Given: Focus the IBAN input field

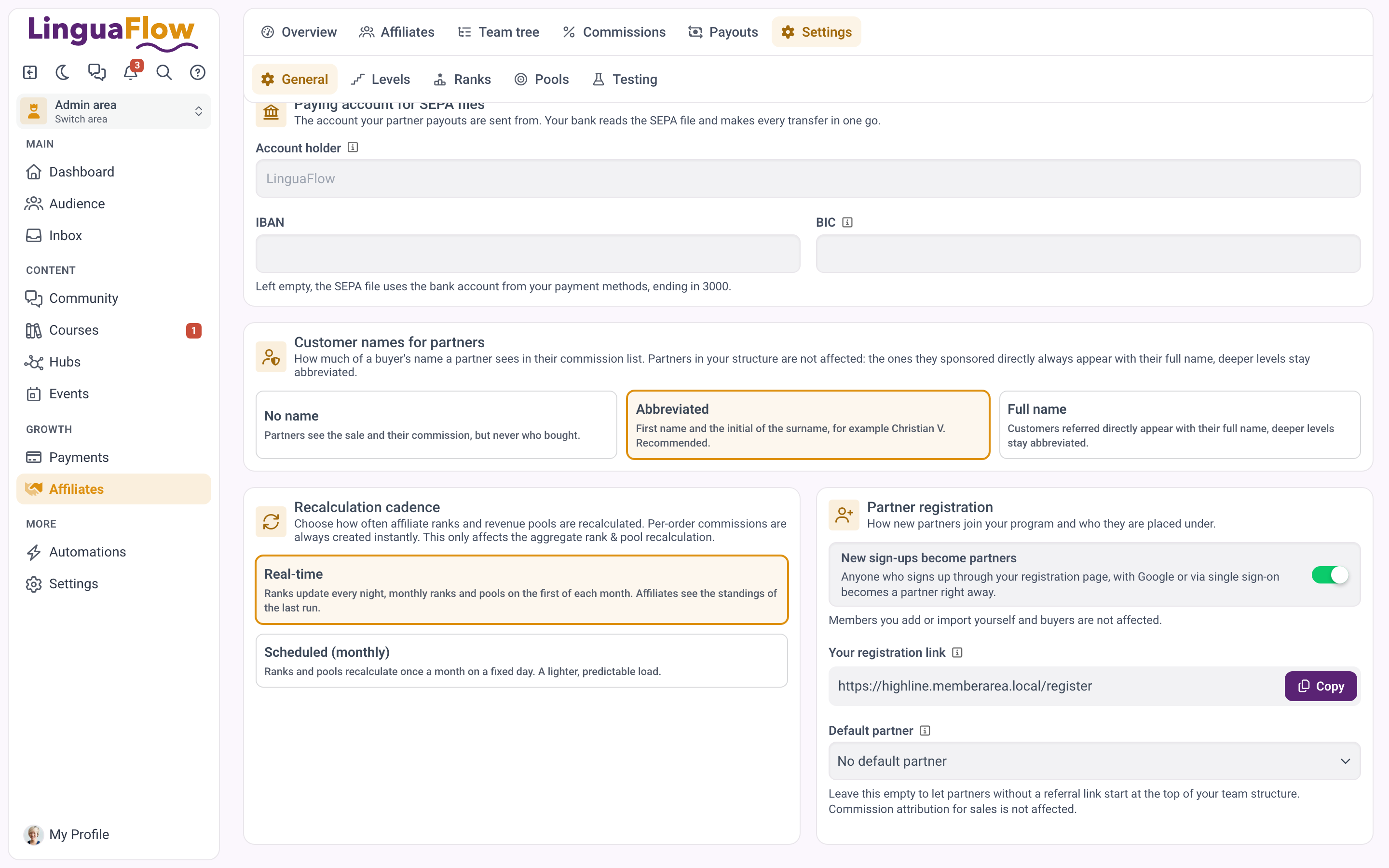Looking at the screenshot, I should [x=528, y=254].
